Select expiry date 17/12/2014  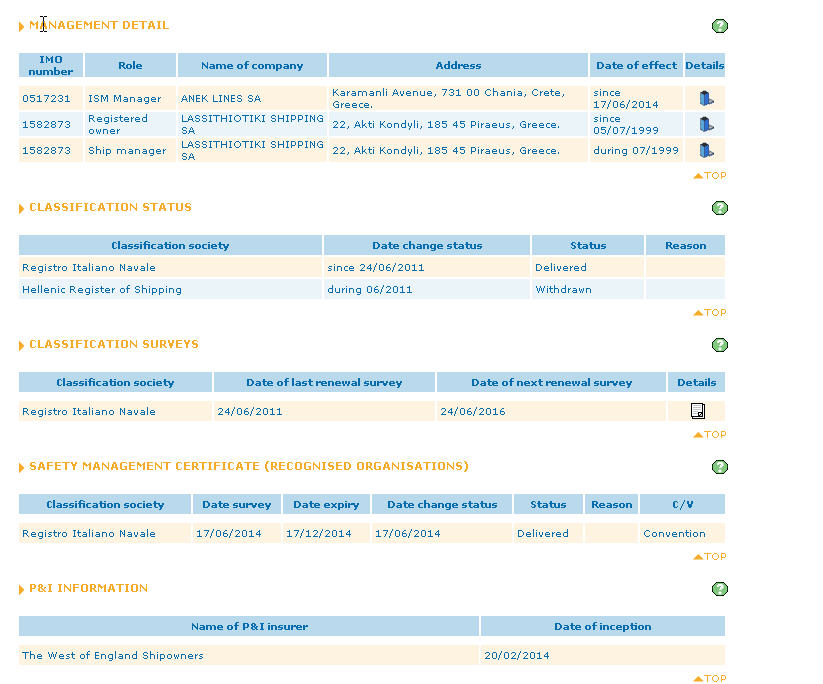click(x=319, y=533)
